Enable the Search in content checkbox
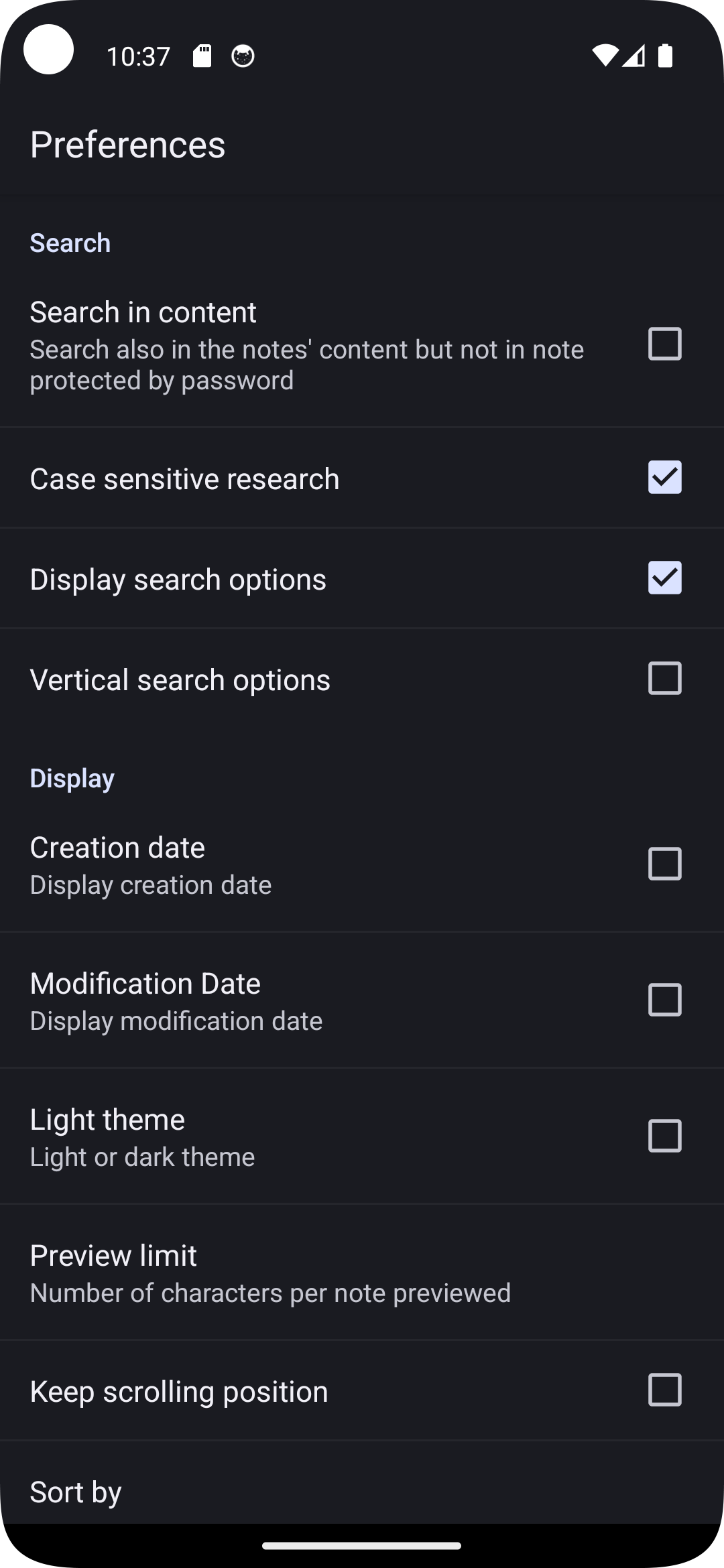The height and width of the screenshot is (1568, 724). [664, 344]
